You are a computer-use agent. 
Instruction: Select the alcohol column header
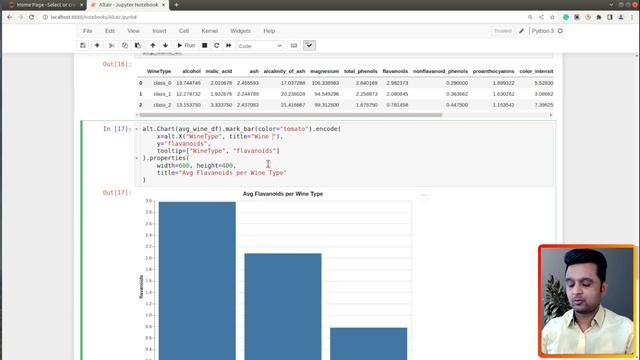191,71
